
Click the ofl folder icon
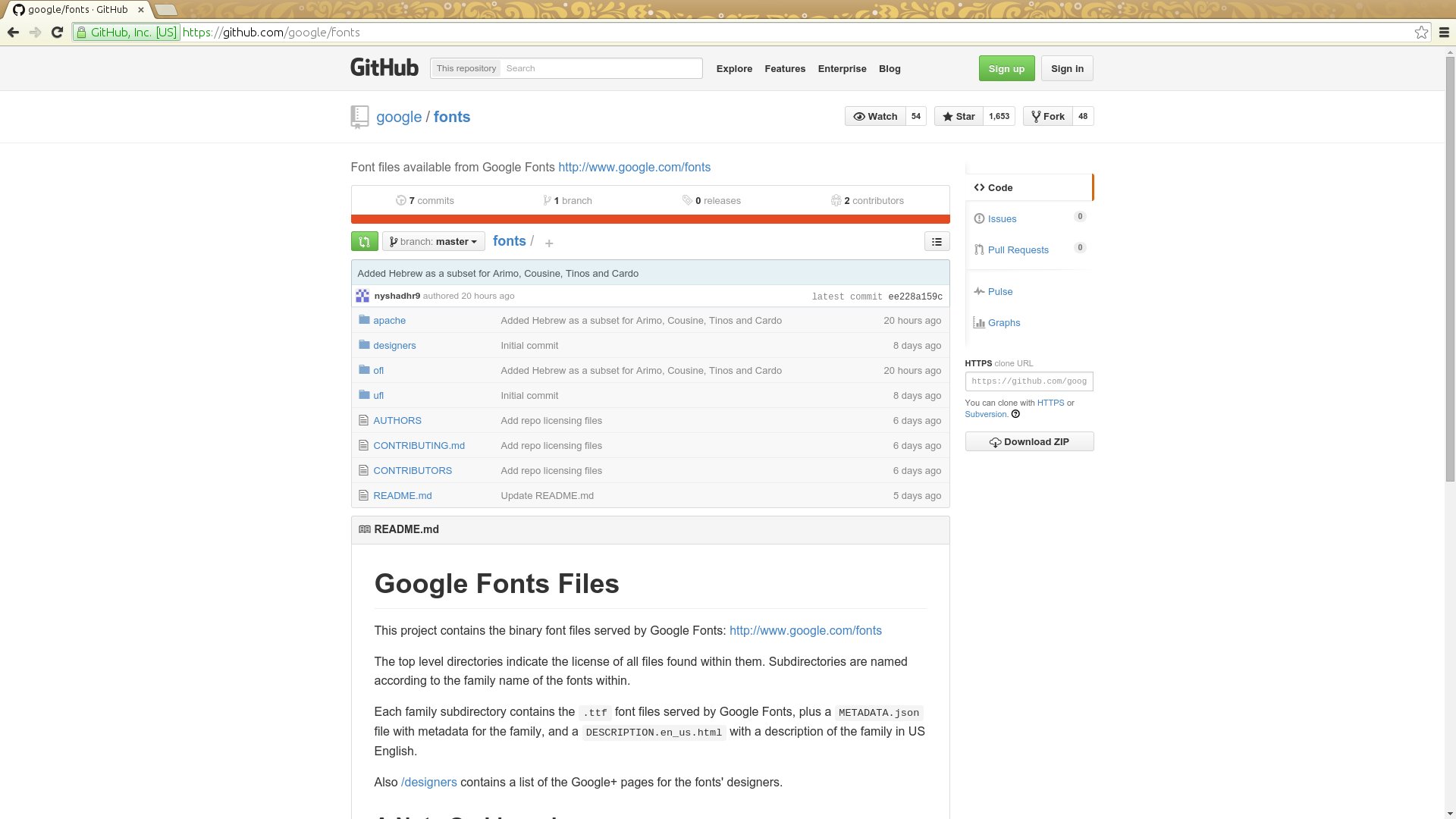(364, 370)
